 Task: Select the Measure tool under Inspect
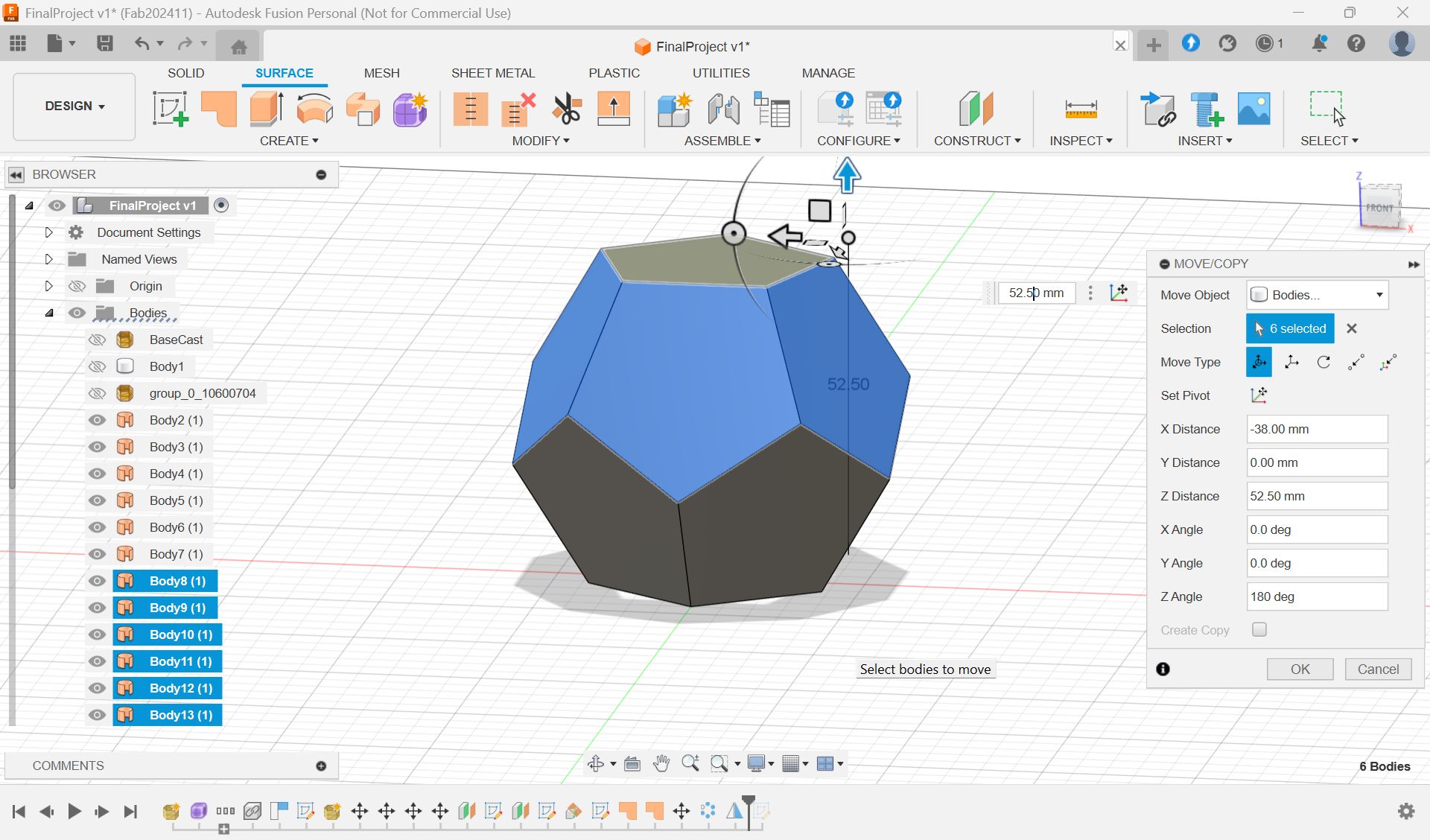pos(1081,109)
